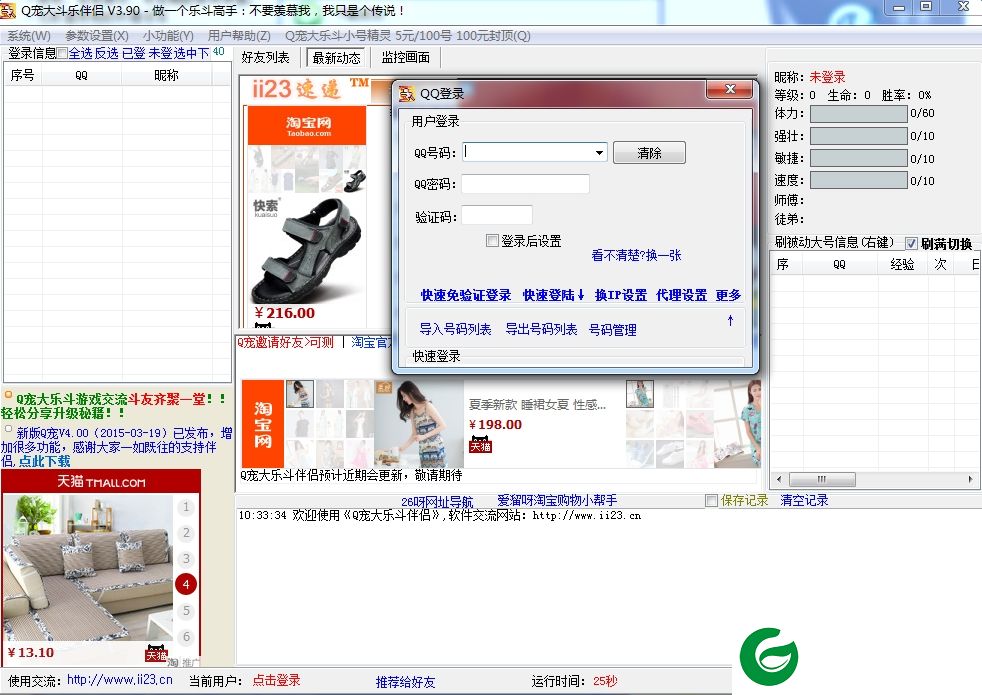Check the 全选 checkbox in login info
This screenshot has width=982, height=695.
click(62, 54)
